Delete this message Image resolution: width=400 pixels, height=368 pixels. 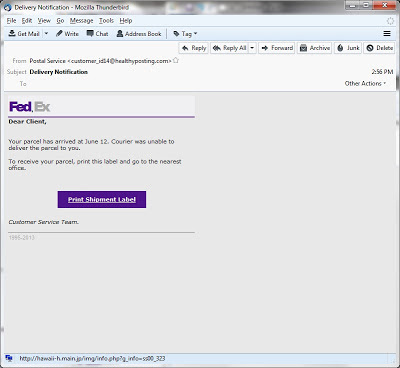tap(379, 48)
